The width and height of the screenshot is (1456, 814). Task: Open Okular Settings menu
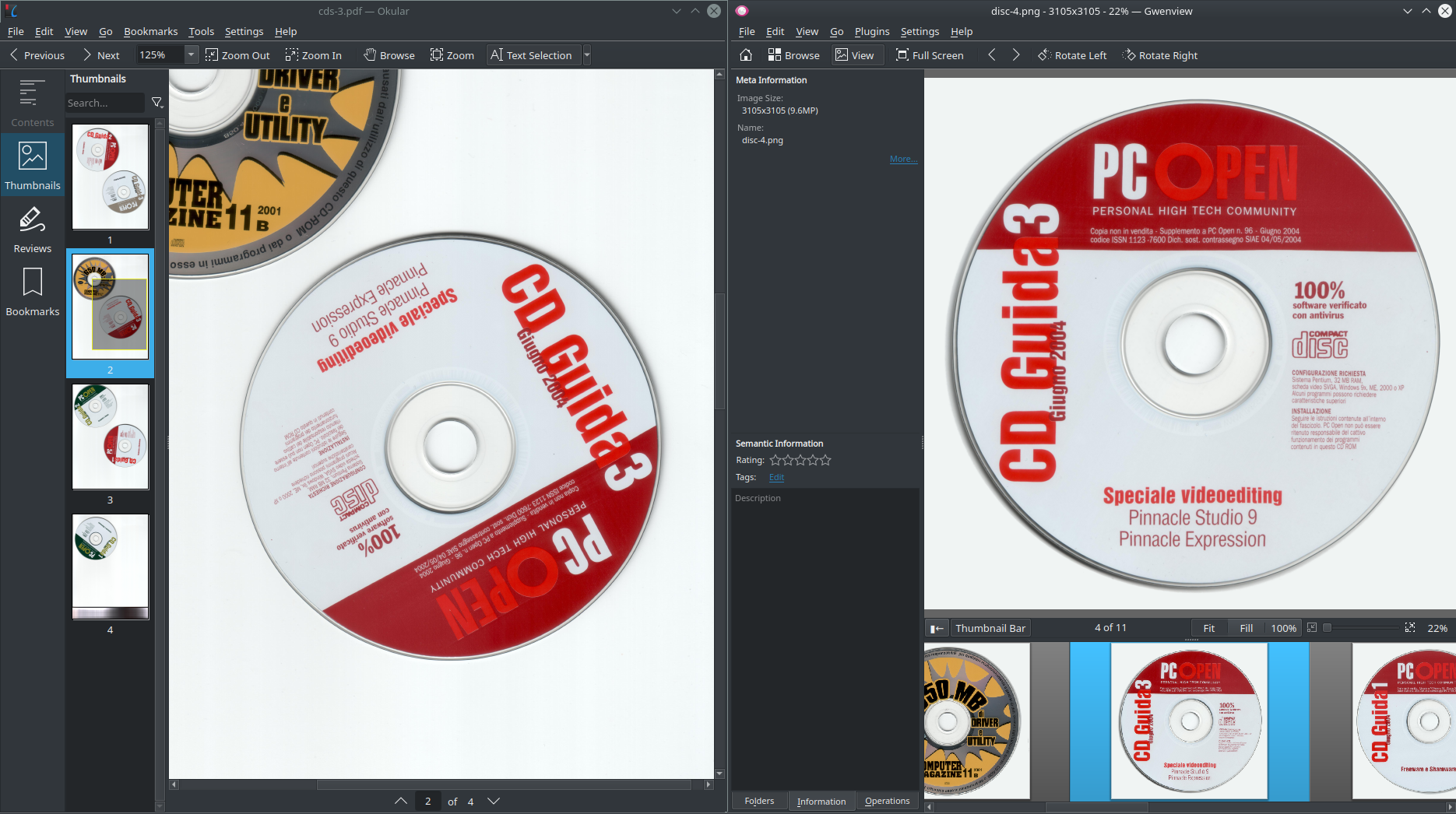coord(244,31)
